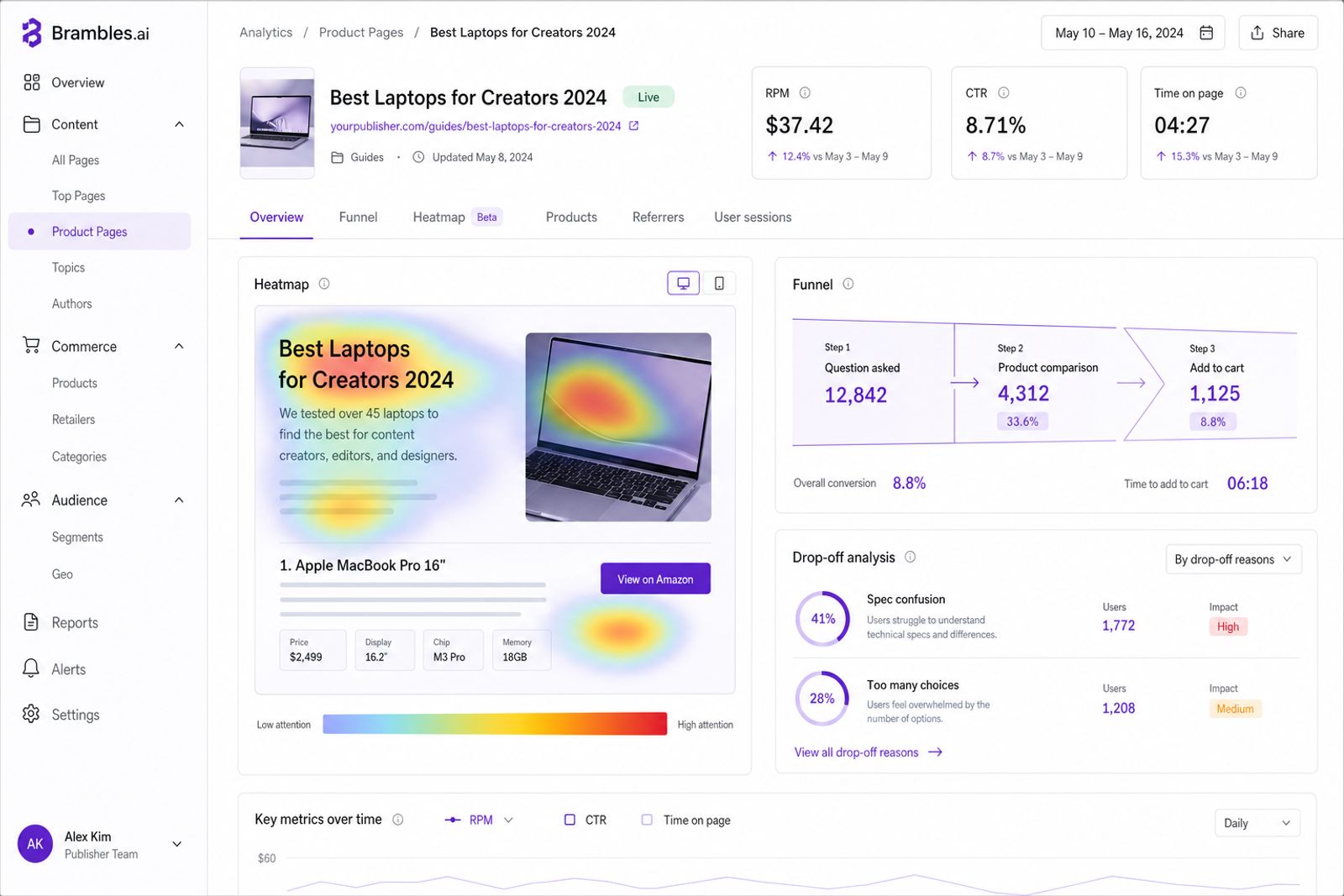The width and height of the screenshot is (1344, 896).
Task: Switch heatmap to mobile view
Action: tap(719, 284)
